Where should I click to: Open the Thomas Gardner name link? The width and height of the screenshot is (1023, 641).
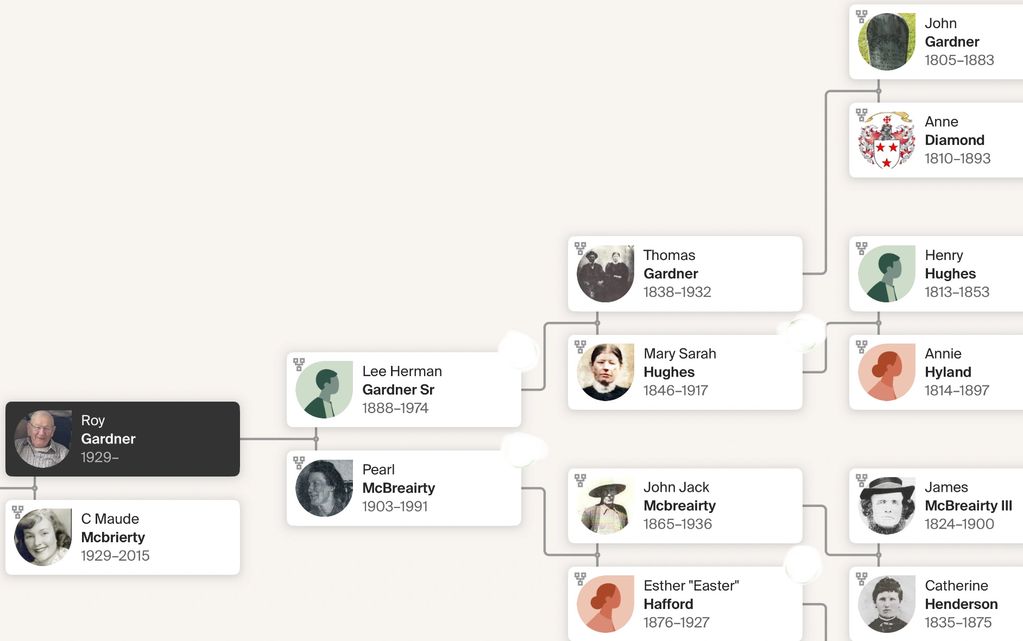pos(670,265)
